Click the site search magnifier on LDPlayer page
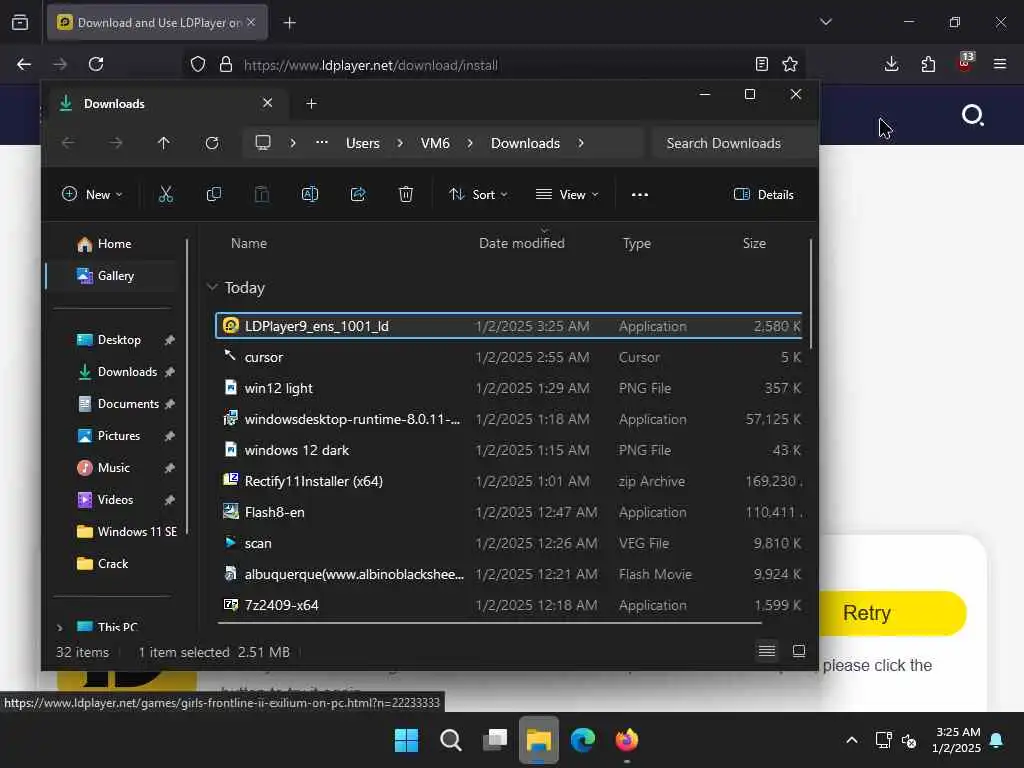Viewport: 1024px width, 768px height. [x=972, y=116]
